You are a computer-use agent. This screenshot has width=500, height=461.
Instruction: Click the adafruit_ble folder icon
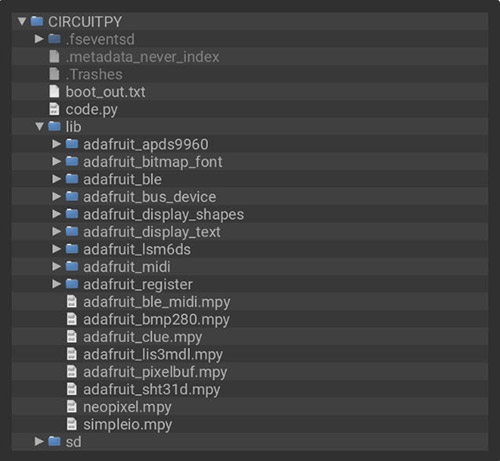(x=72, y=179)
